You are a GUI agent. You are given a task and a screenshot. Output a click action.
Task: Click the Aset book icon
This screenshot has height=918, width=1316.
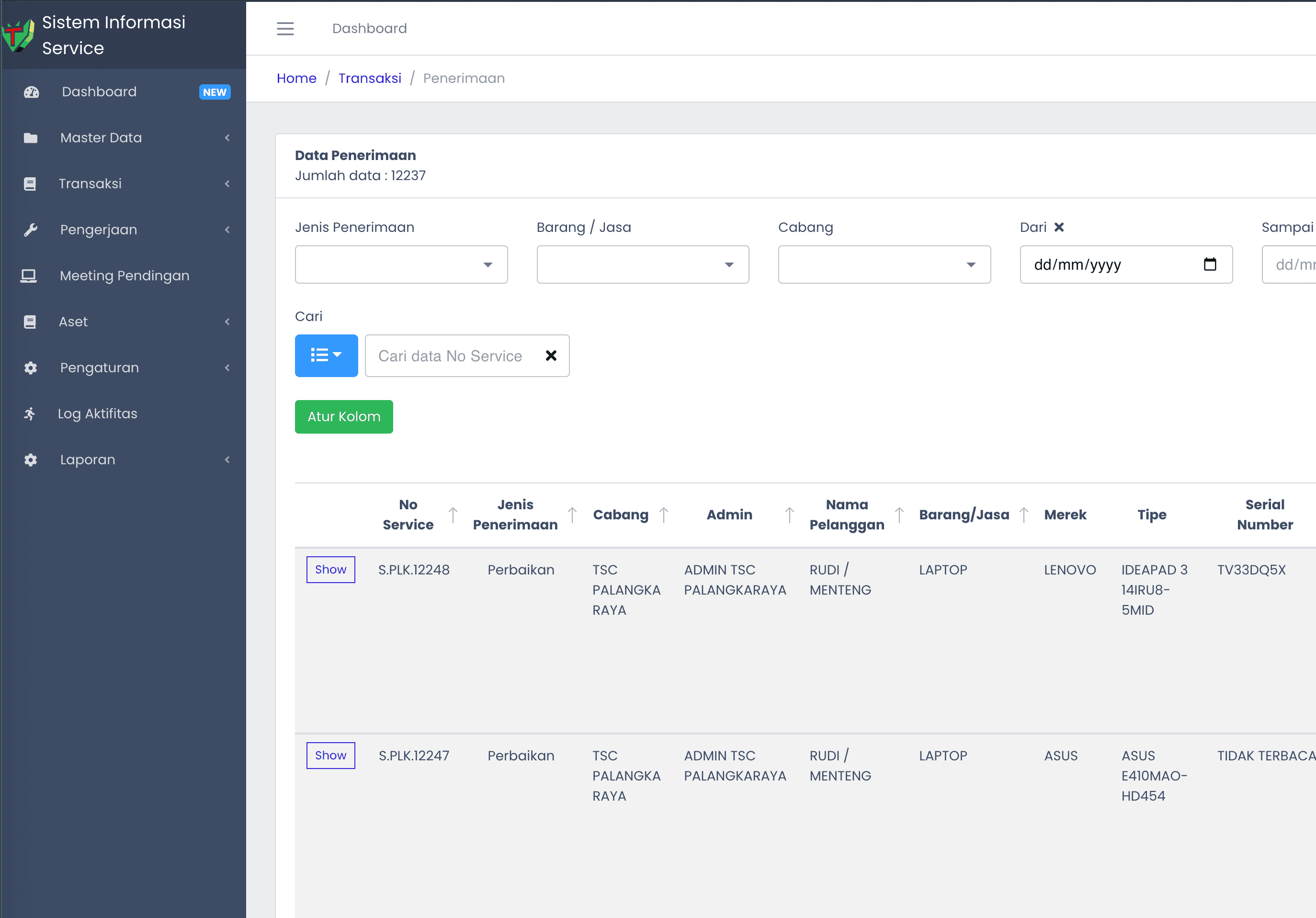(x=30, y=321)
